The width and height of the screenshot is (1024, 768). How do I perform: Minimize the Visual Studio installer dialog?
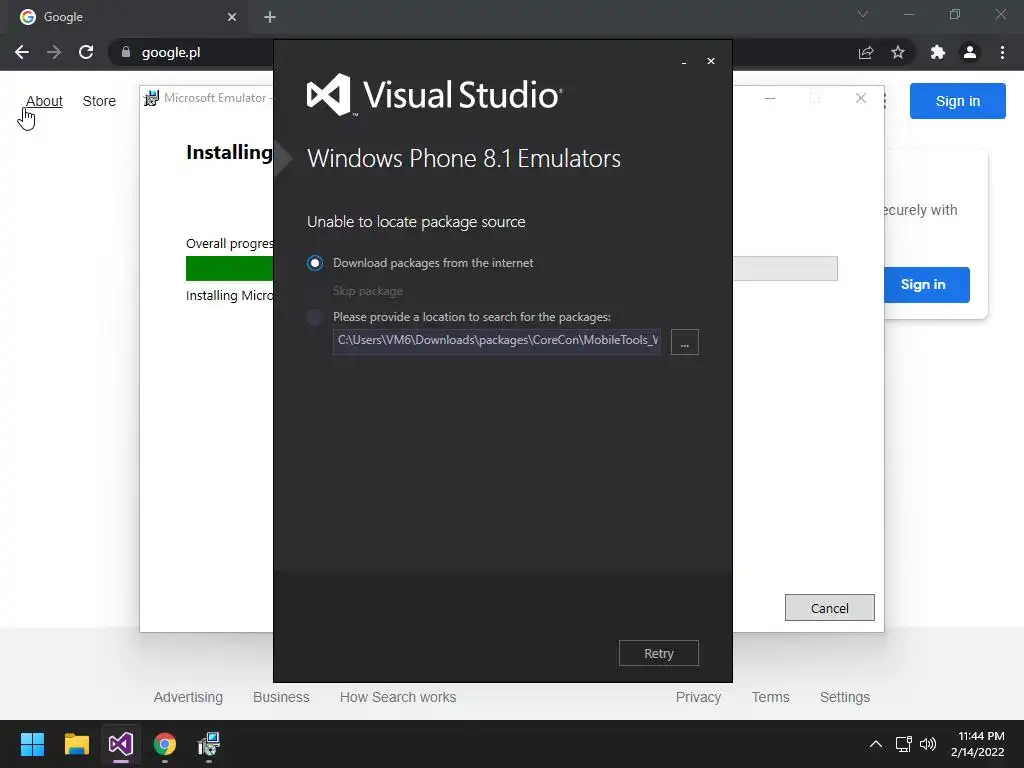pos(684,61)
